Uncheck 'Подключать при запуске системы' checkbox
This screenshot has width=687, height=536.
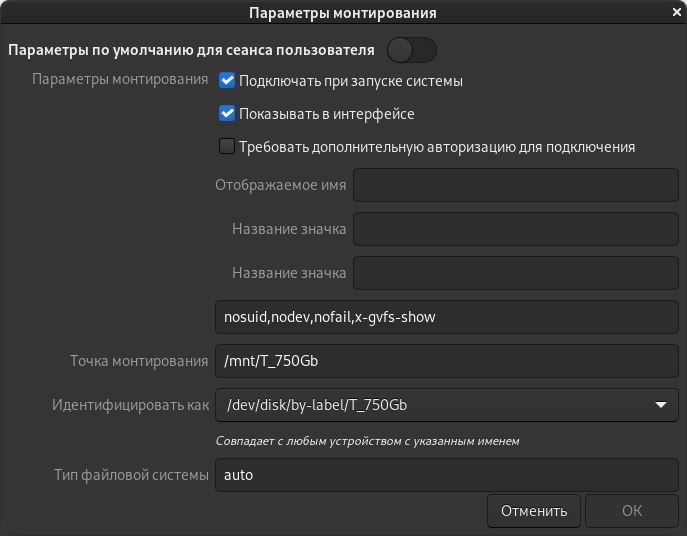227,81
